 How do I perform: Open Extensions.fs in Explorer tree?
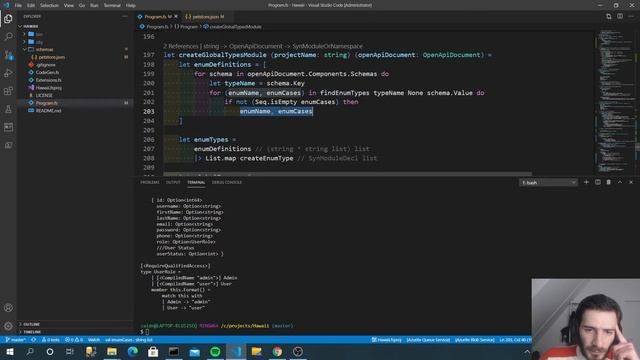(49, 80)
